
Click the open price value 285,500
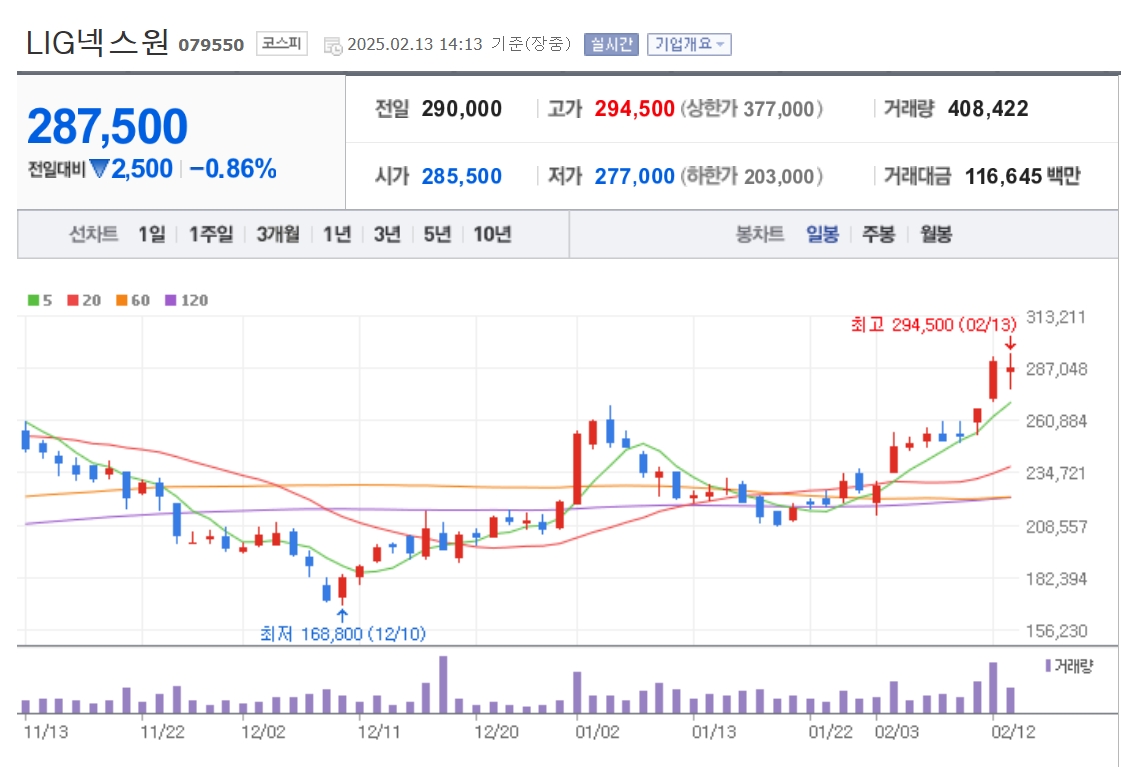tap(462, 176)
